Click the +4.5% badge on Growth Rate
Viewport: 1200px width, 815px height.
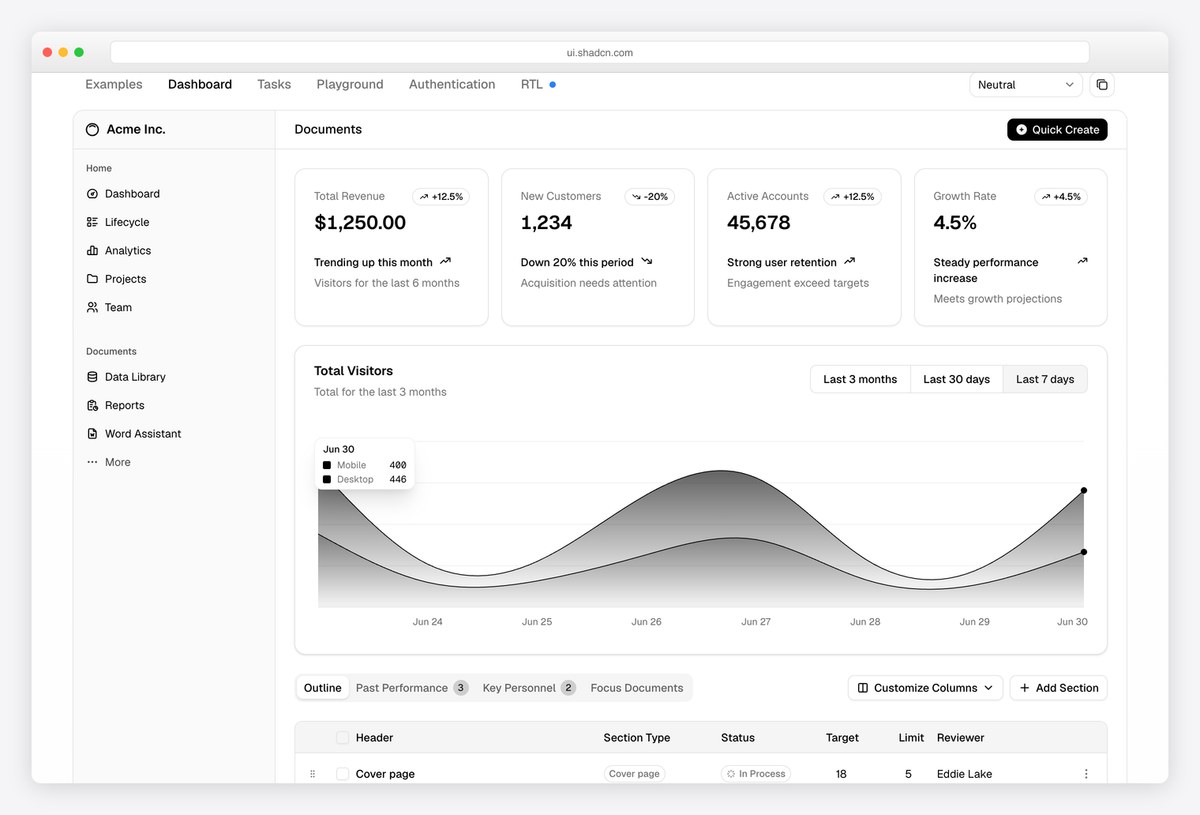[x=1061, y=197]
